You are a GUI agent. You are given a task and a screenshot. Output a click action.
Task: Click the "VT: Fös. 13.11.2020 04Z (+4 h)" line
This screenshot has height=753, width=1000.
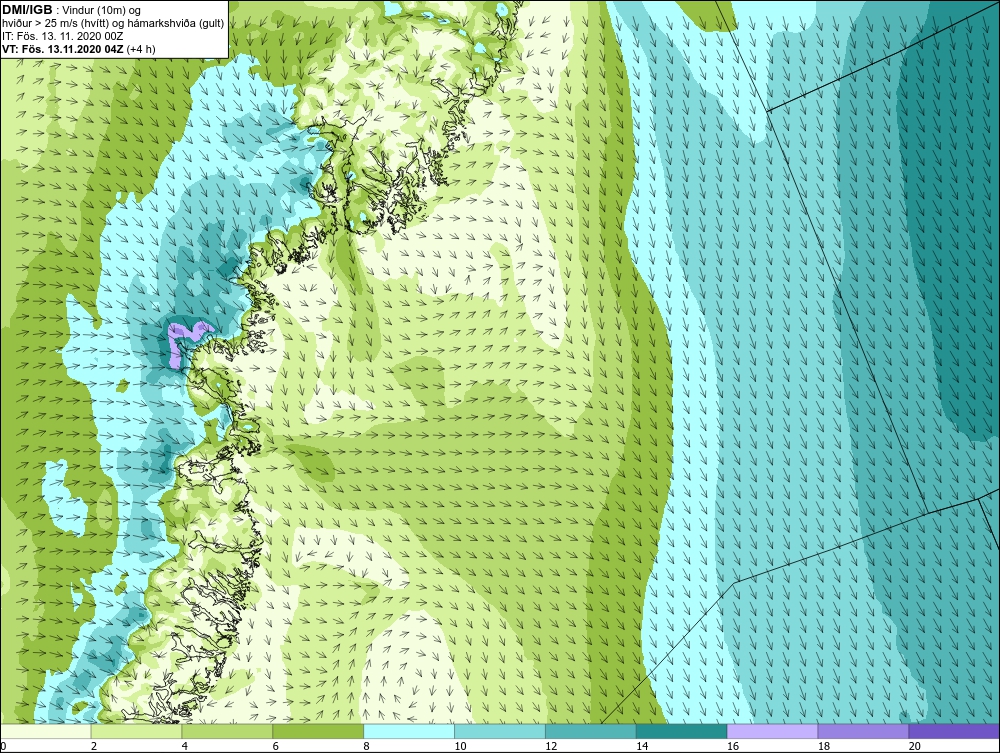(x=78, y=48)
